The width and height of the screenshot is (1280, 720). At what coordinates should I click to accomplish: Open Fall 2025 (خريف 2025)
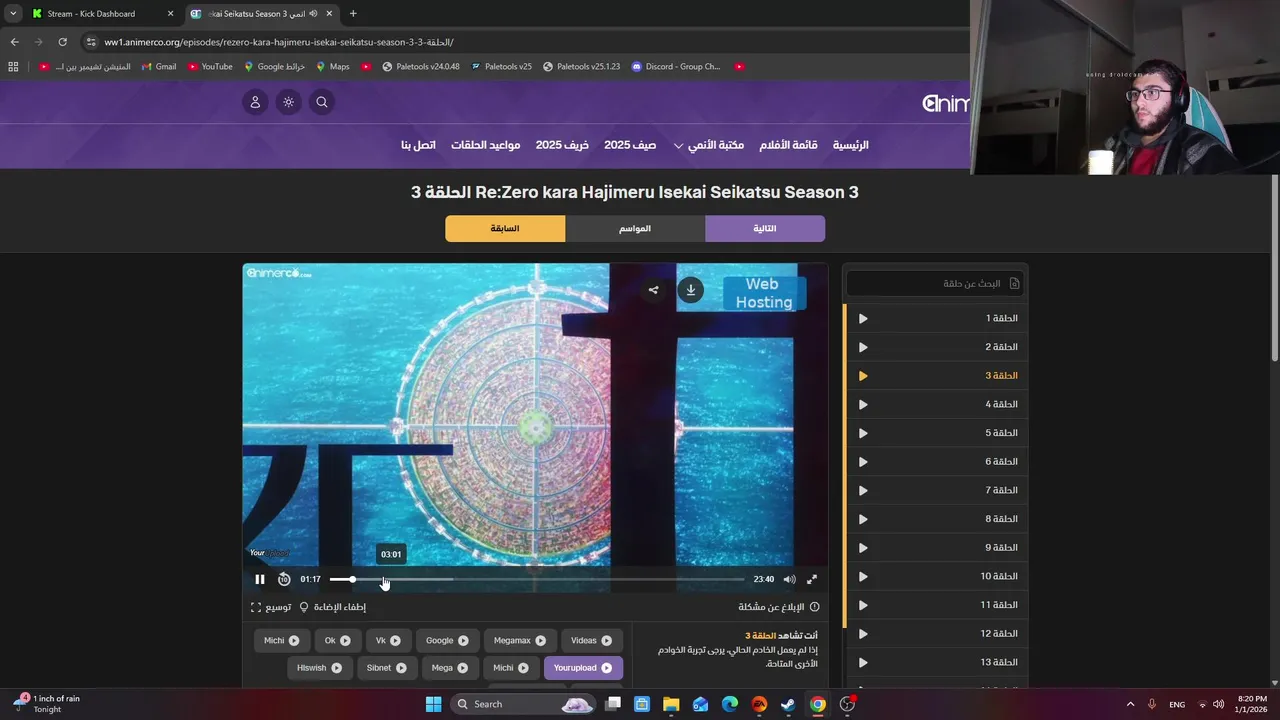click(x=562, y=145)
